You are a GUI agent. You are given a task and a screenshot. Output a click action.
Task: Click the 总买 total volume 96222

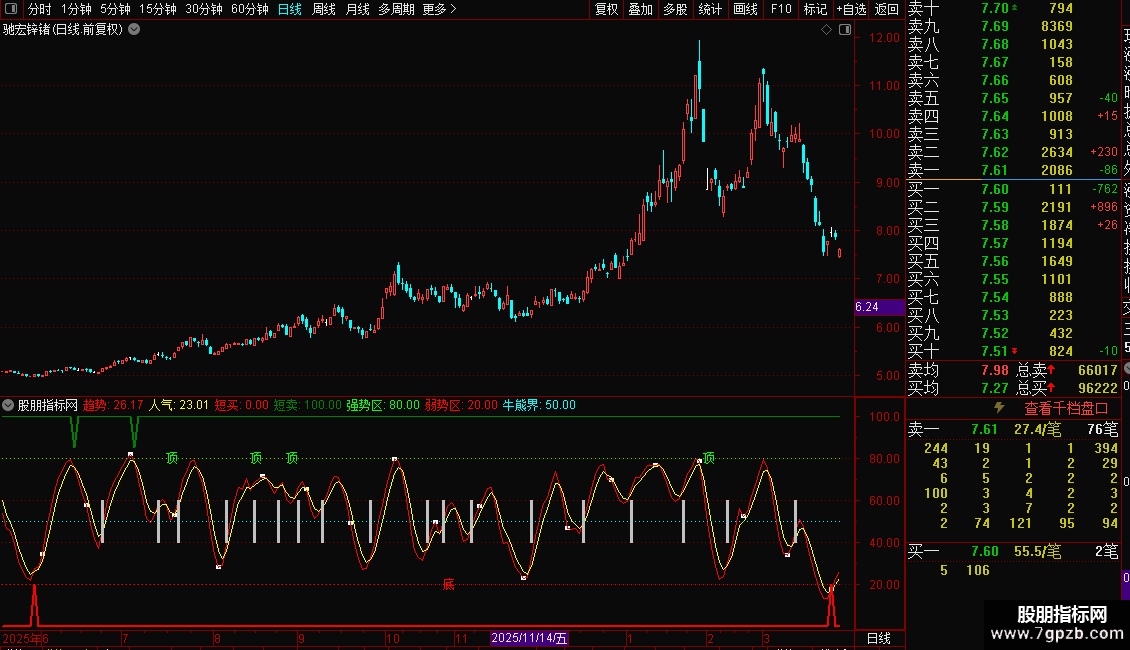tap(1098, 388)
